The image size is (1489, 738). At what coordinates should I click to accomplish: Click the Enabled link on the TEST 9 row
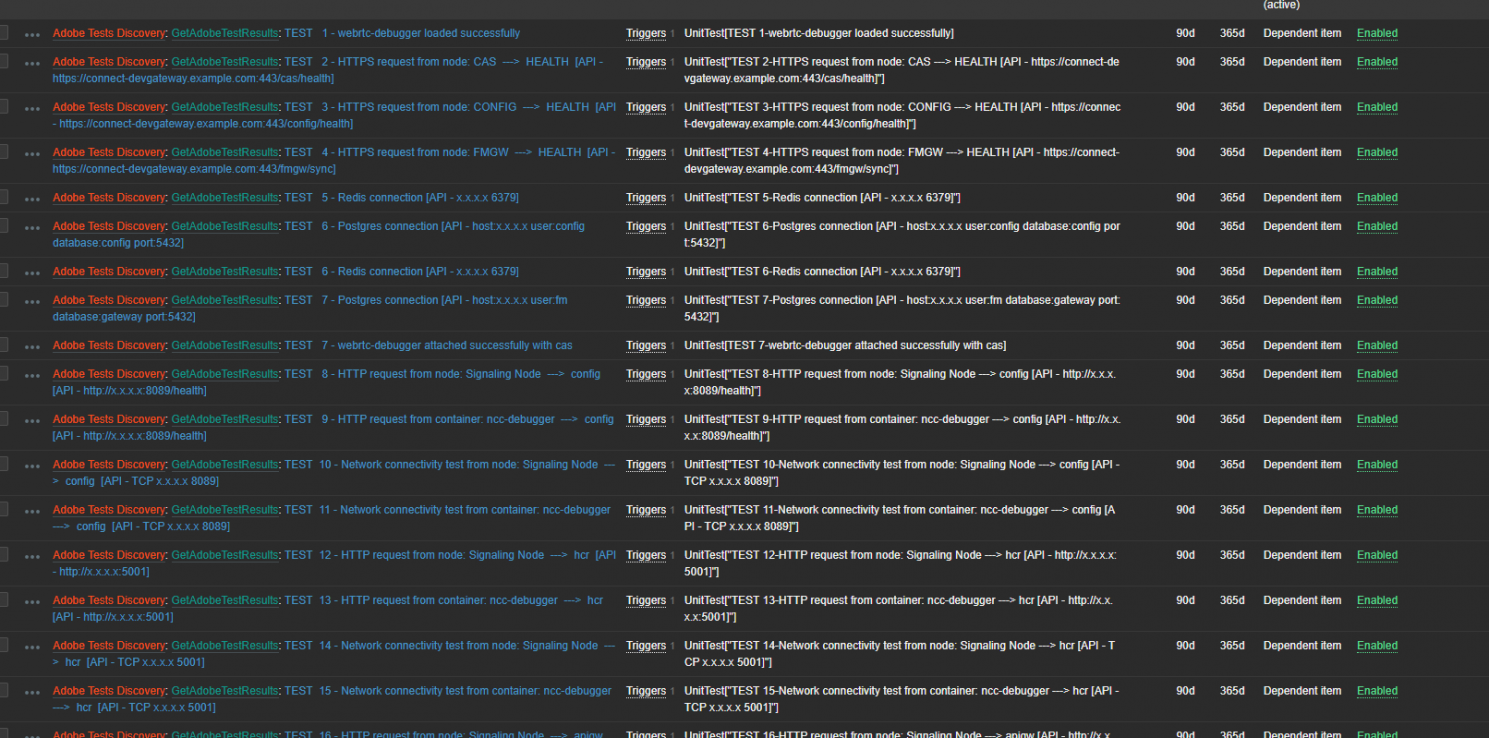click(1377, 419)
